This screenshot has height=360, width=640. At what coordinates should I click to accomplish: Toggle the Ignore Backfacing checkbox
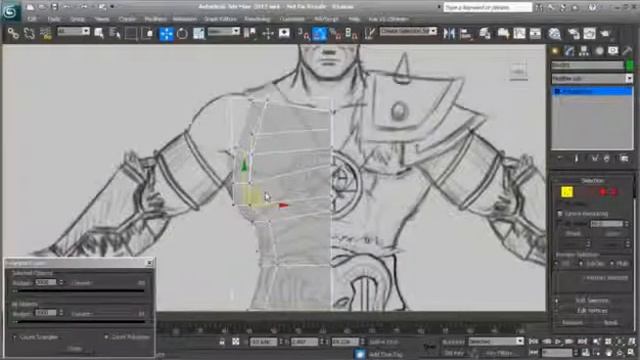click(560, 213)
